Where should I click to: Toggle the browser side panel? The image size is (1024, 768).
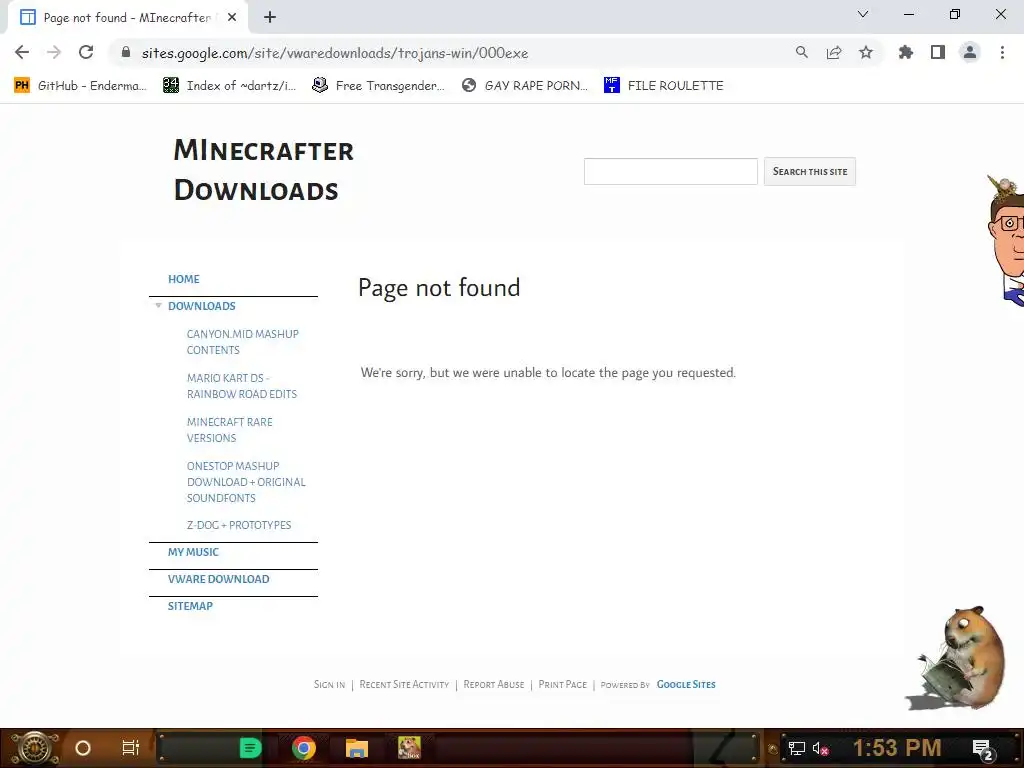click(938, 52)
